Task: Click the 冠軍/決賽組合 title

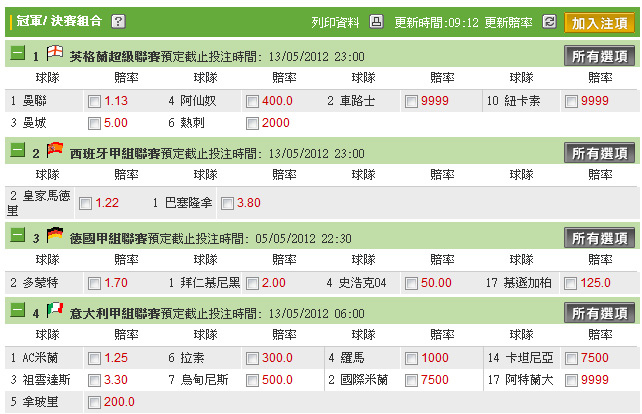Action: coord(59,21)
